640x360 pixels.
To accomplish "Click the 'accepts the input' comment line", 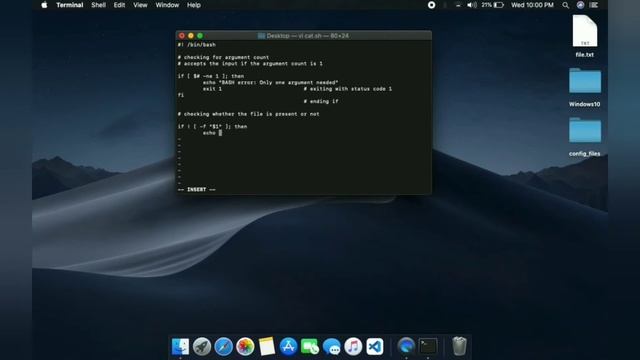I will click(250, 64).
